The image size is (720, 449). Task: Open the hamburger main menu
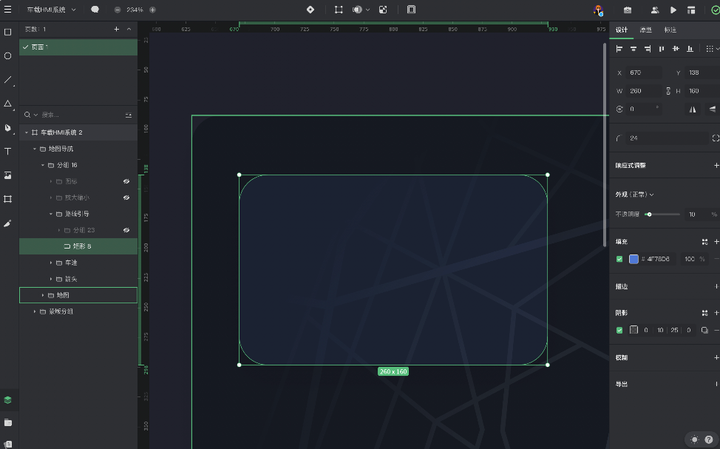pyautogui.click(x=7, y=9)
